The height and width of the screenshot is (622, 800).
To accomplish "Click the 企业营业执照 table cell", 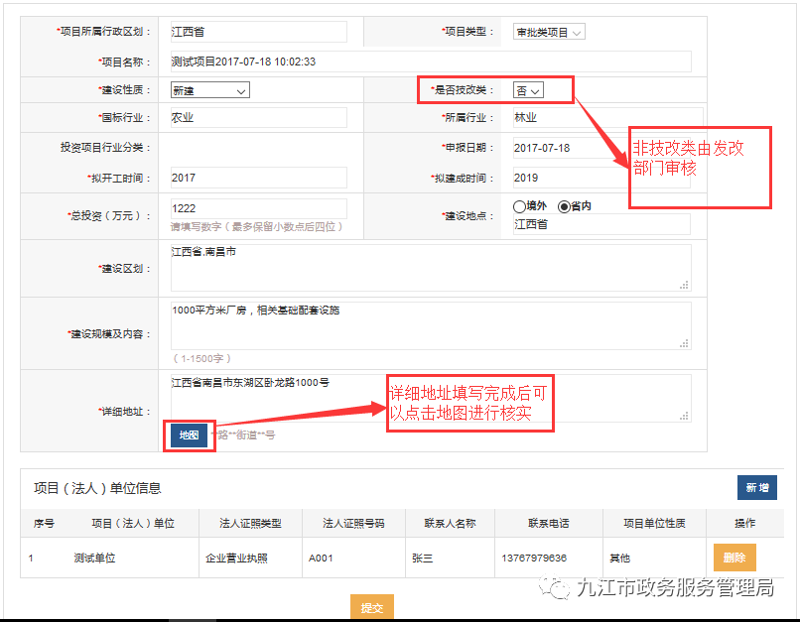I will click(x=237, y=558).
